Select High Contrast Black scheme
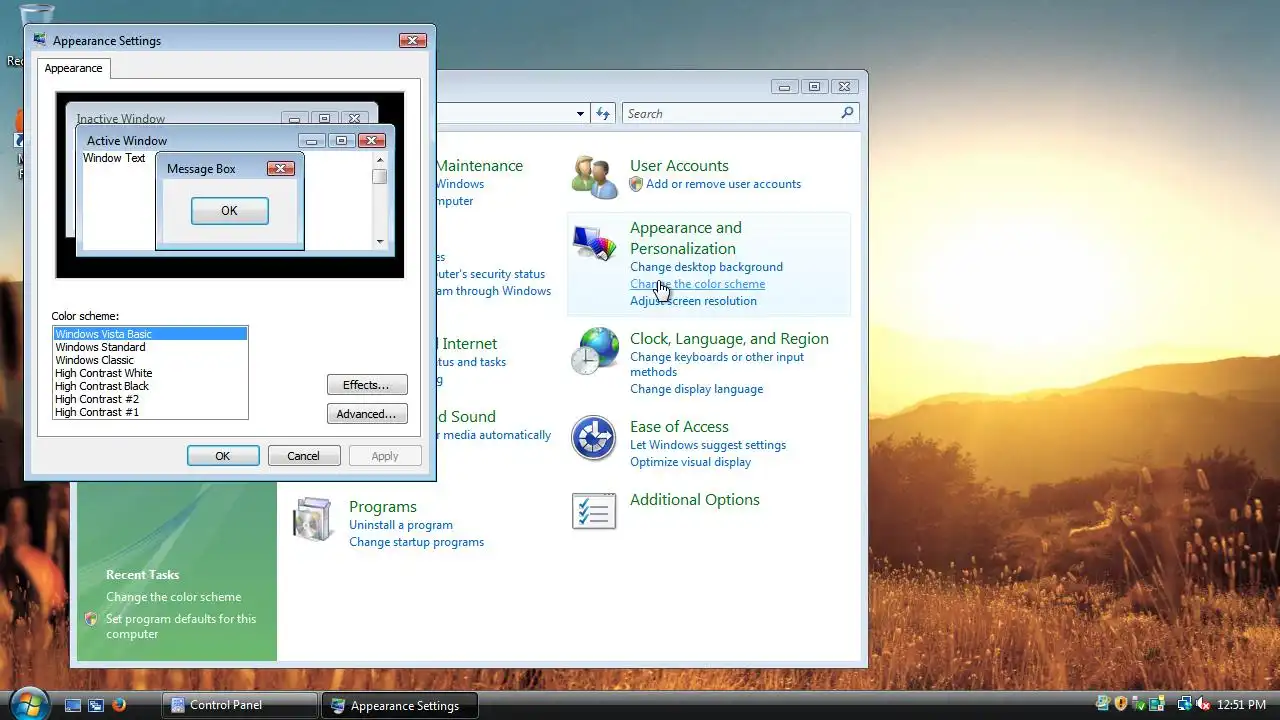 pos(150,386)
